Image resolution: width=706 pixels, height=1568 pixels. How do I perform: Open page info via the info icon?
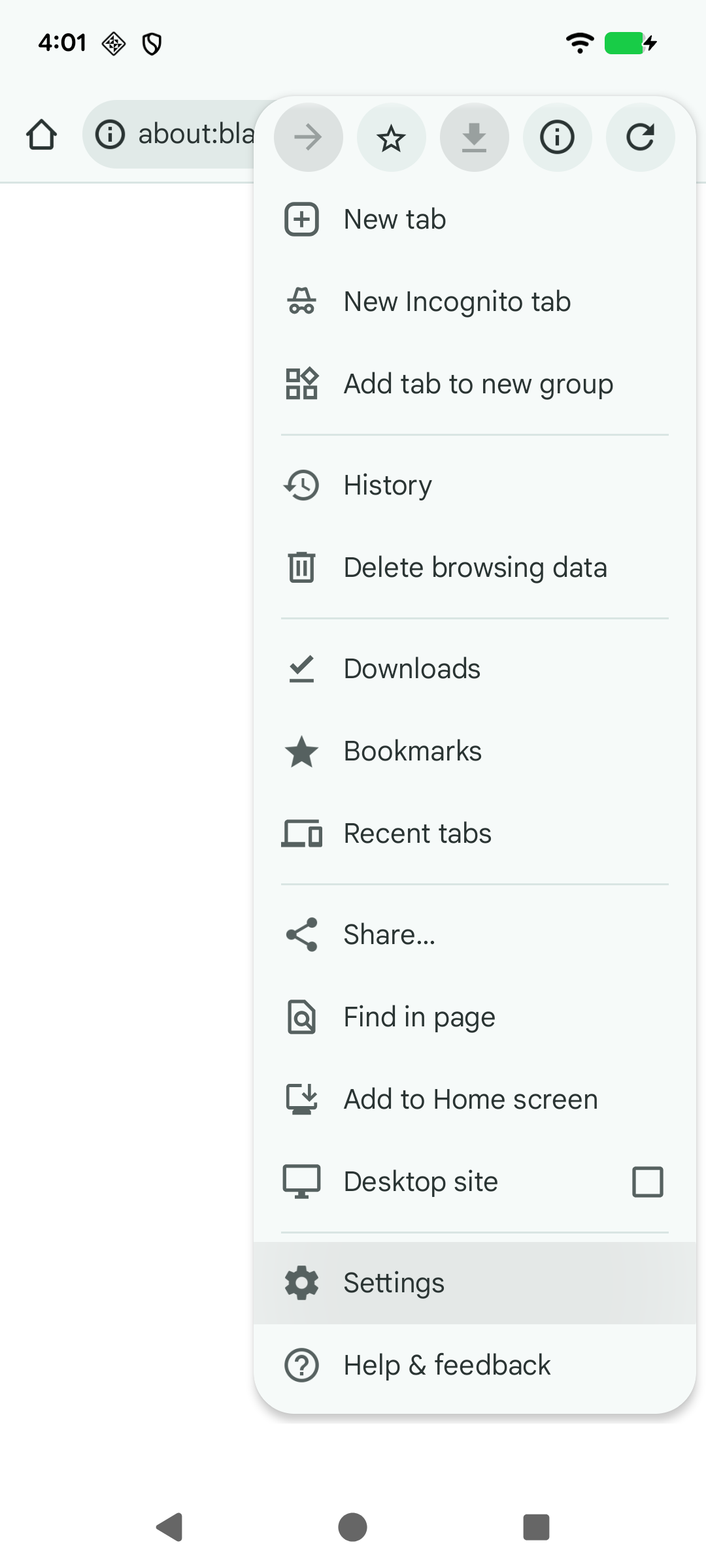(557, 137)
